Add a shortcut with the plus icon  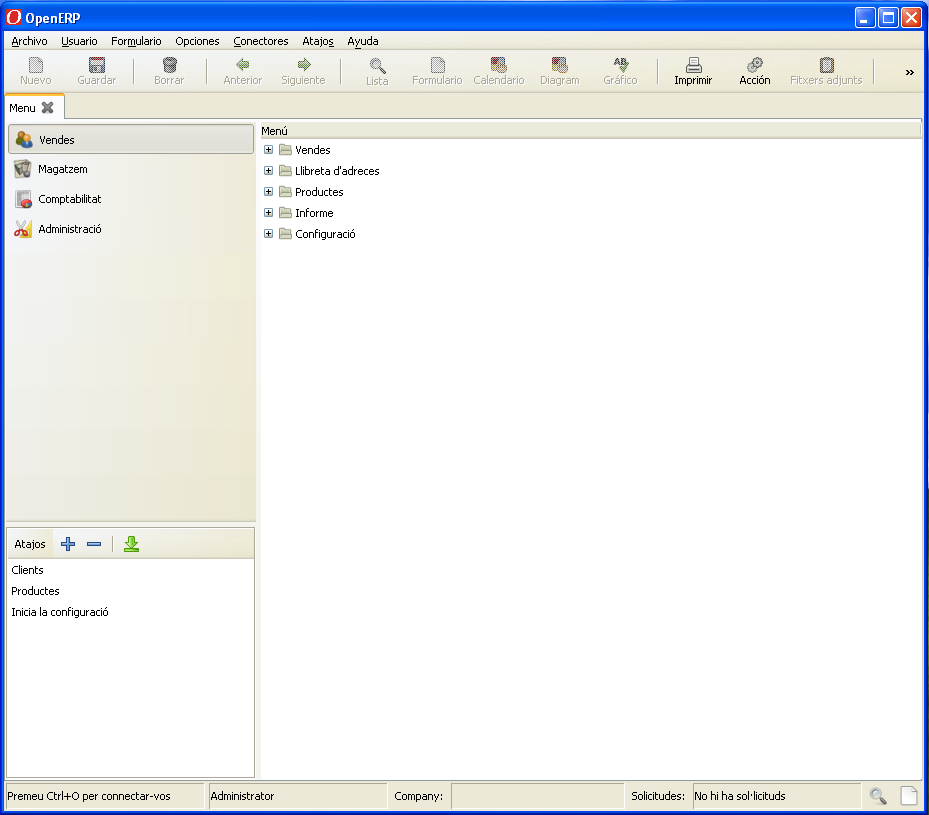(68, 544)
